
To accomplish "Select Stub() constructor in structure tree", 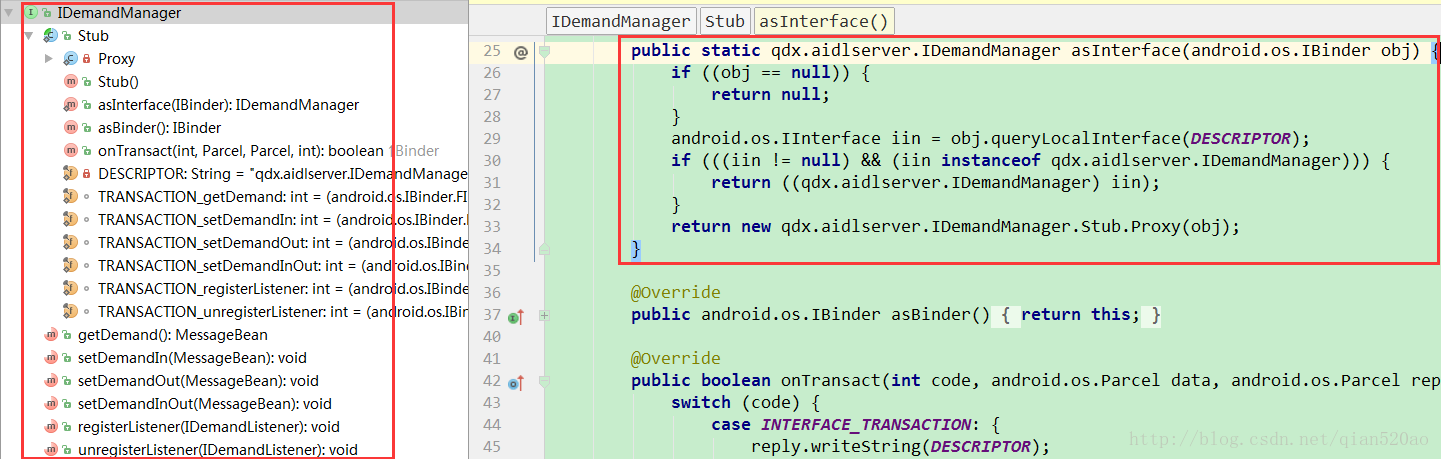I will (118, 82).
